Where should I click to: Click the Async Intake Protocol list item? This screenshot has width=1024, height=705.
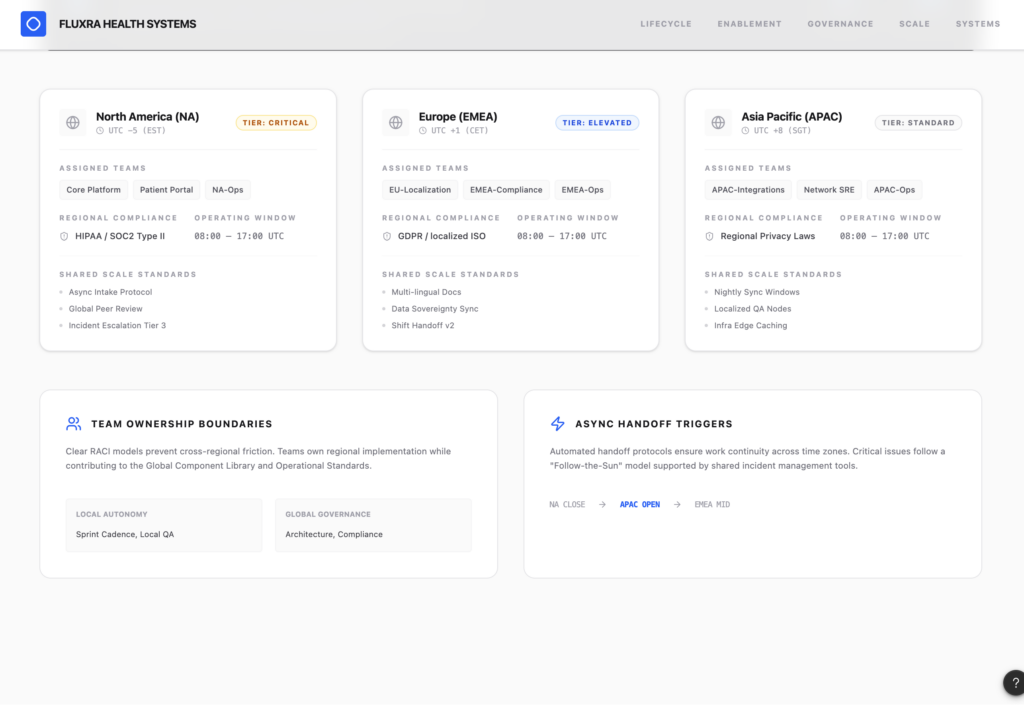[x=110, y=292]
